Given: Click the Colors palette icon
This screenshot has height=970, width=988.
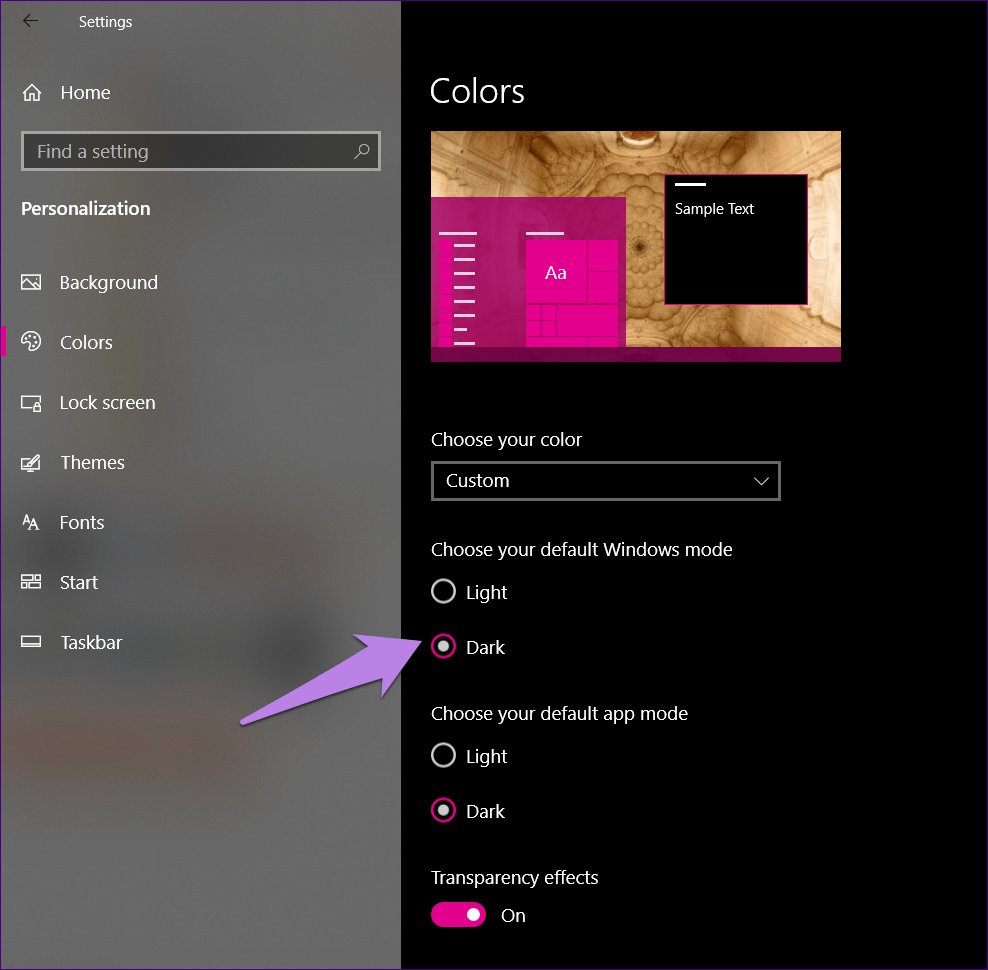Looking at the screenshot, I should coord(31,342).
